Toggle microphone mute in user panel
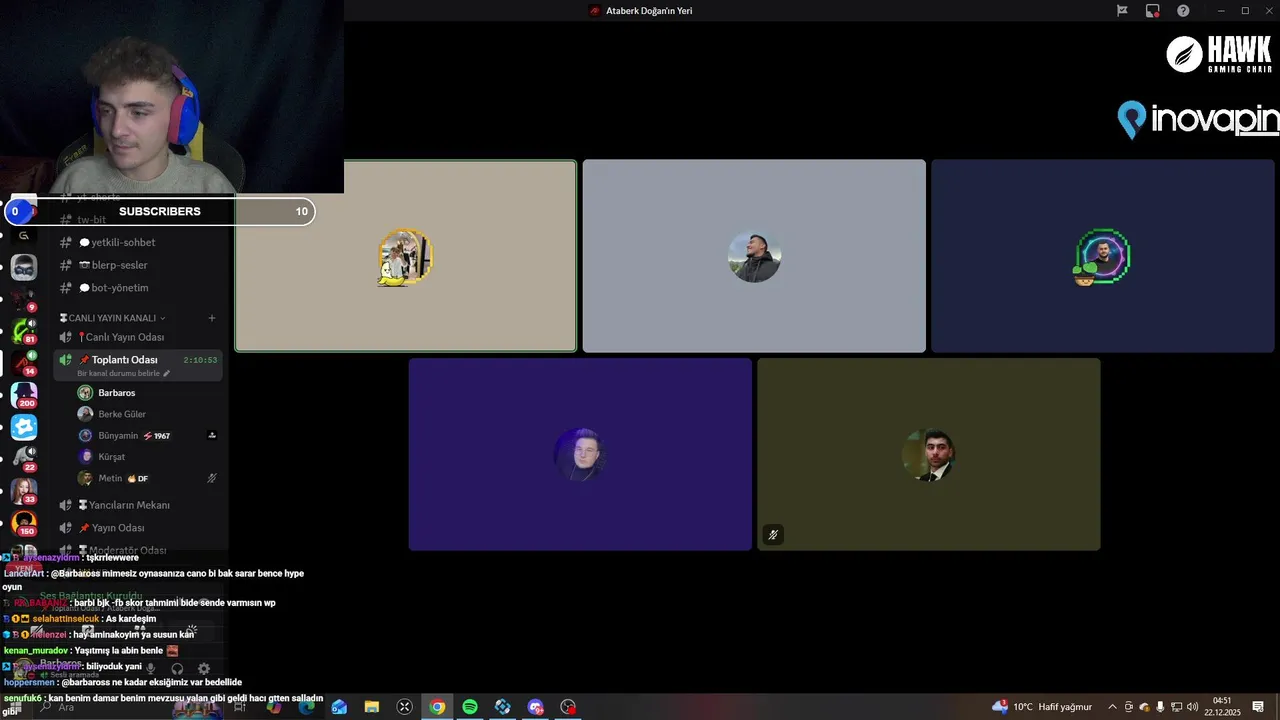This screenshot has height=720, width=1280. coord(151,668)
